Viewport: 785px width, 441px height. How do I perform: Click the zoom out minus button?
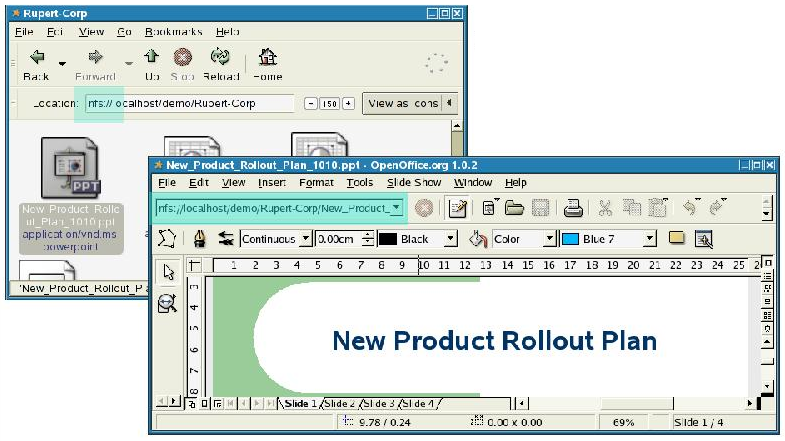pyautogui.click(x=311, y=104)
